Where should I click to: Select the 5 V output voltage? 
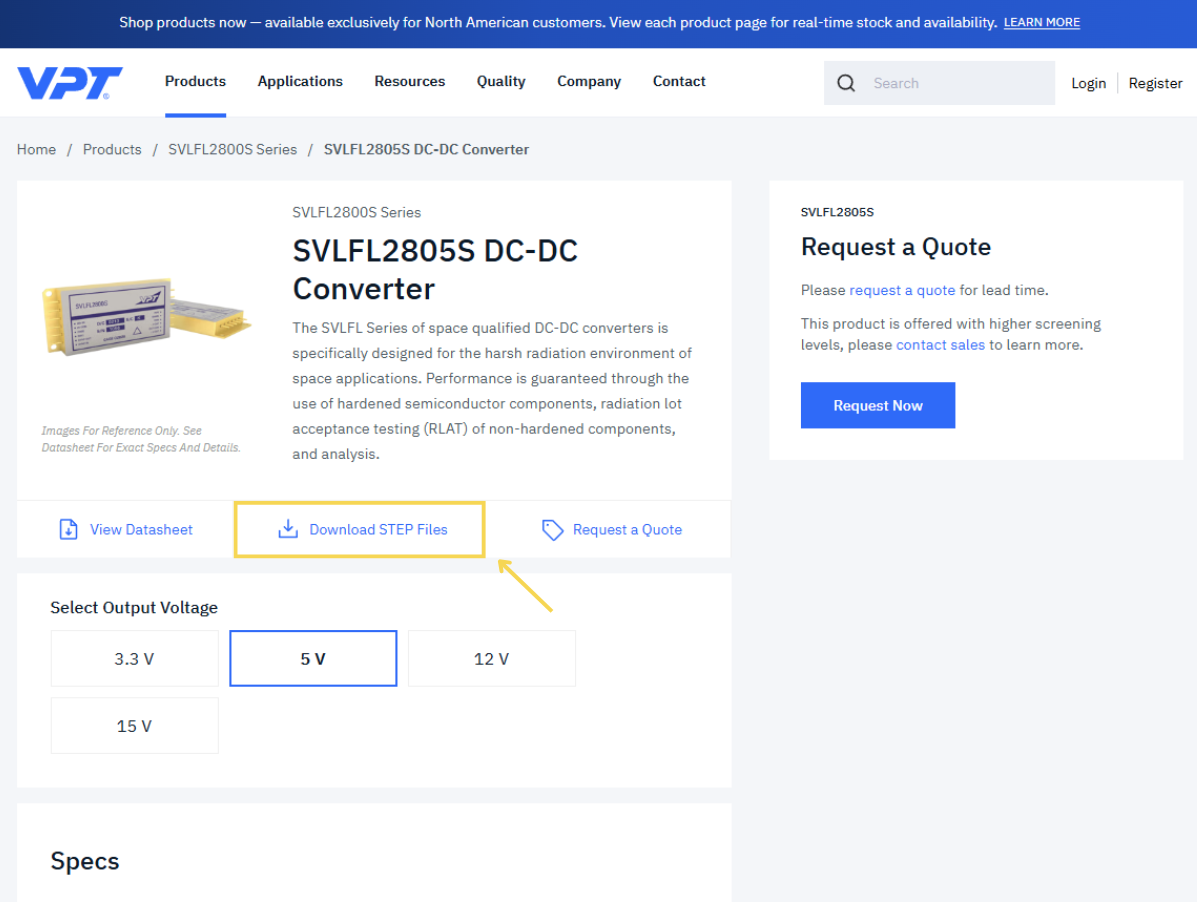tap(313, 659)
